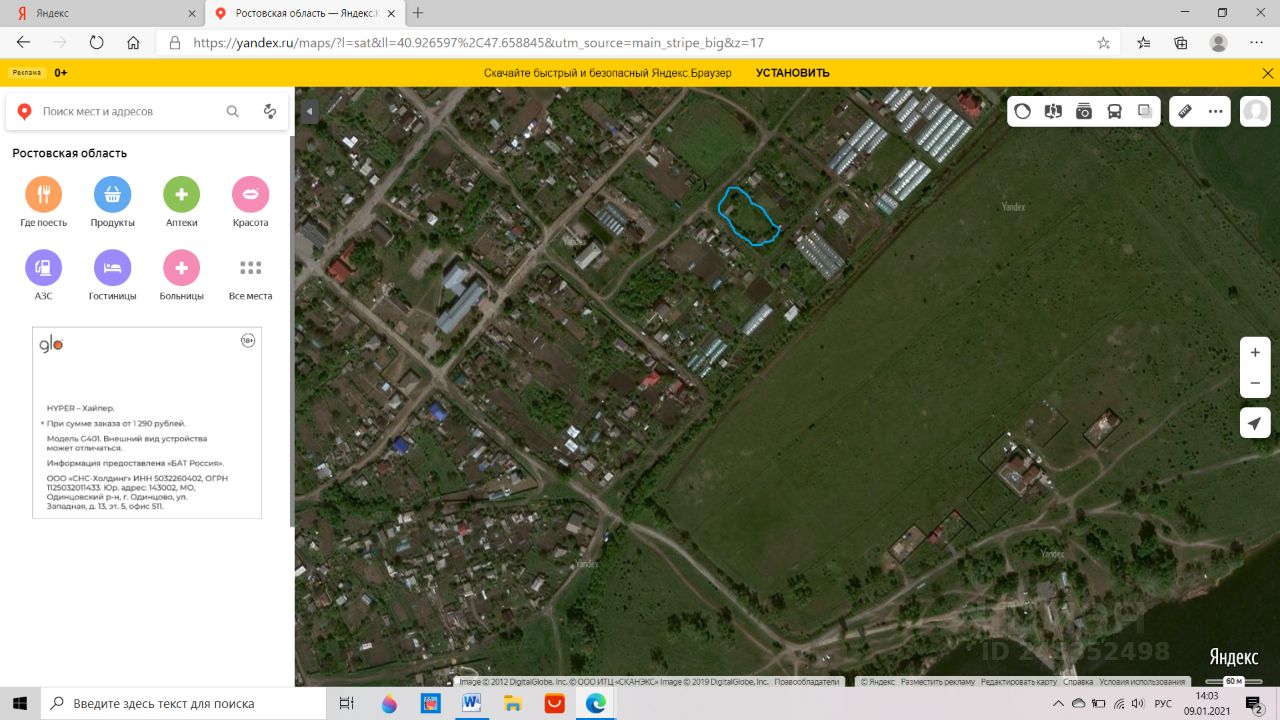Select the 'Где поесть' category
The image size is (1280, 720).
click(x=43, y=203)
